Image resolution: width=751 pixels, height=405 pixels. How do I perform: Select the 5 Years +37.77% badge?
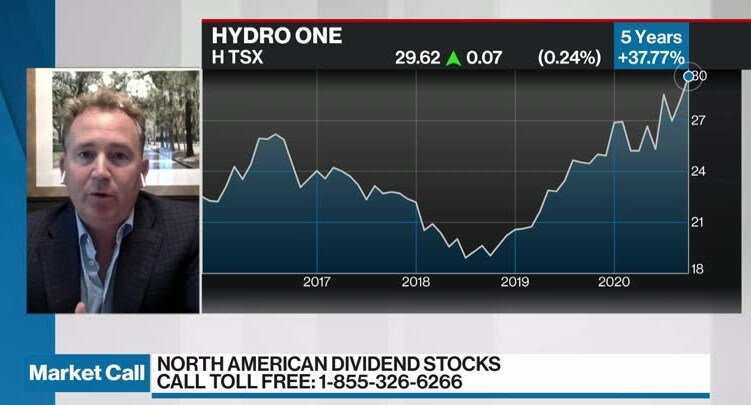651,47
